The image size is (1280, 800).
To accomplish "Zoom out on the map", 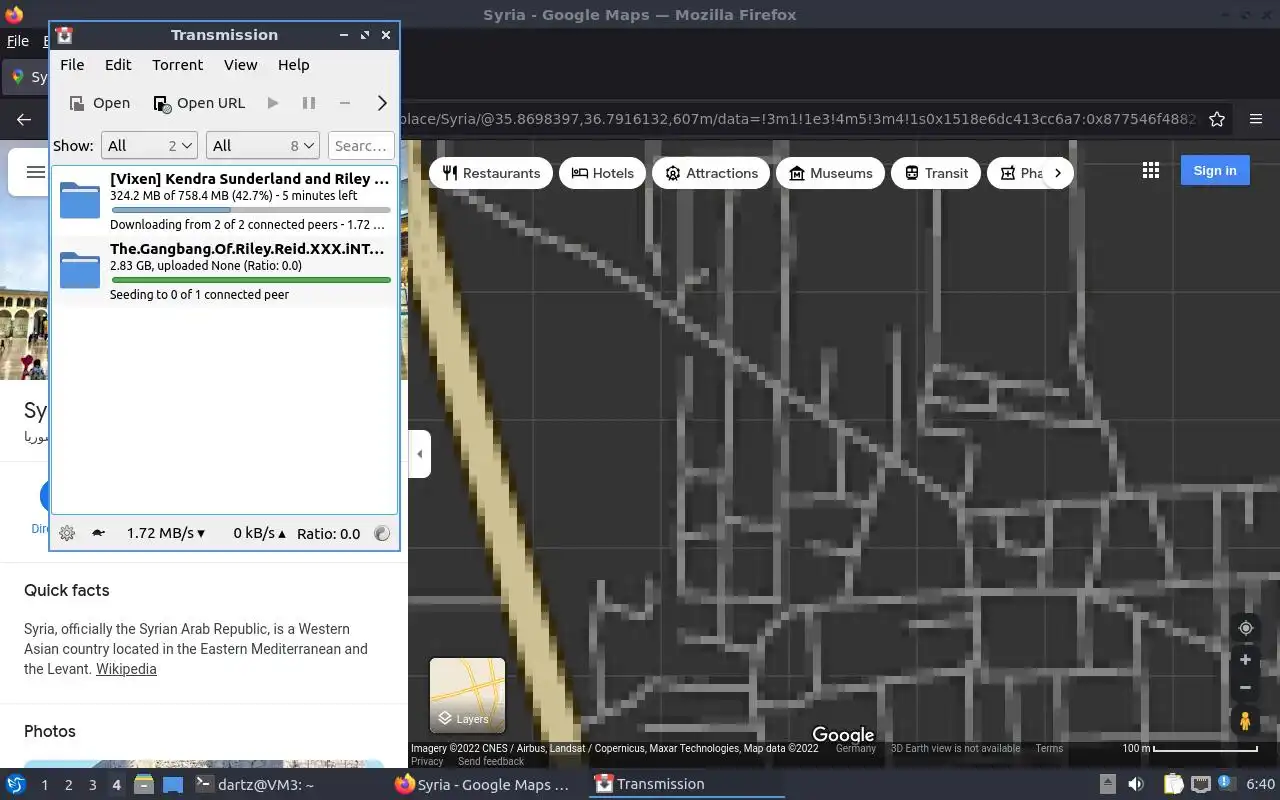I will 1245,688.
